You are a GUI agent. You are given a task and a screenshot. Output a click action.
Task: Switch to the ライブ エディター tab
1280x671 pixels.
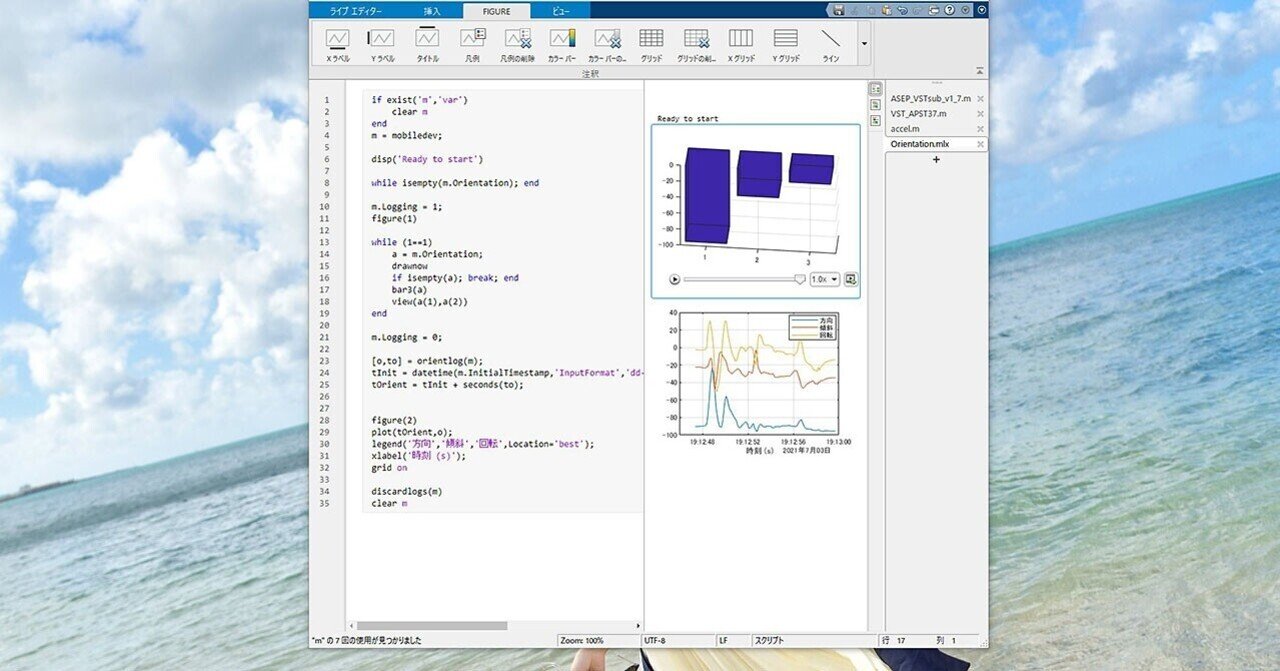click(x=356, y=10)
